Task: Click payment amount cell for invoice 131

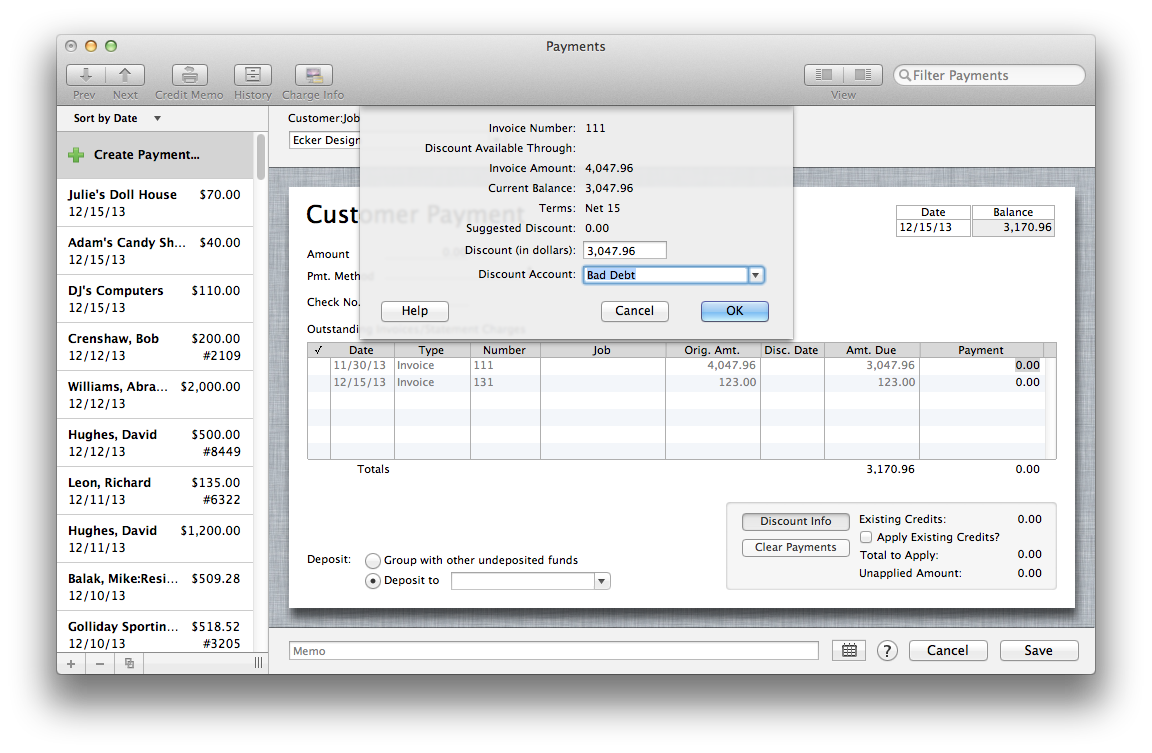Action: 982,383
